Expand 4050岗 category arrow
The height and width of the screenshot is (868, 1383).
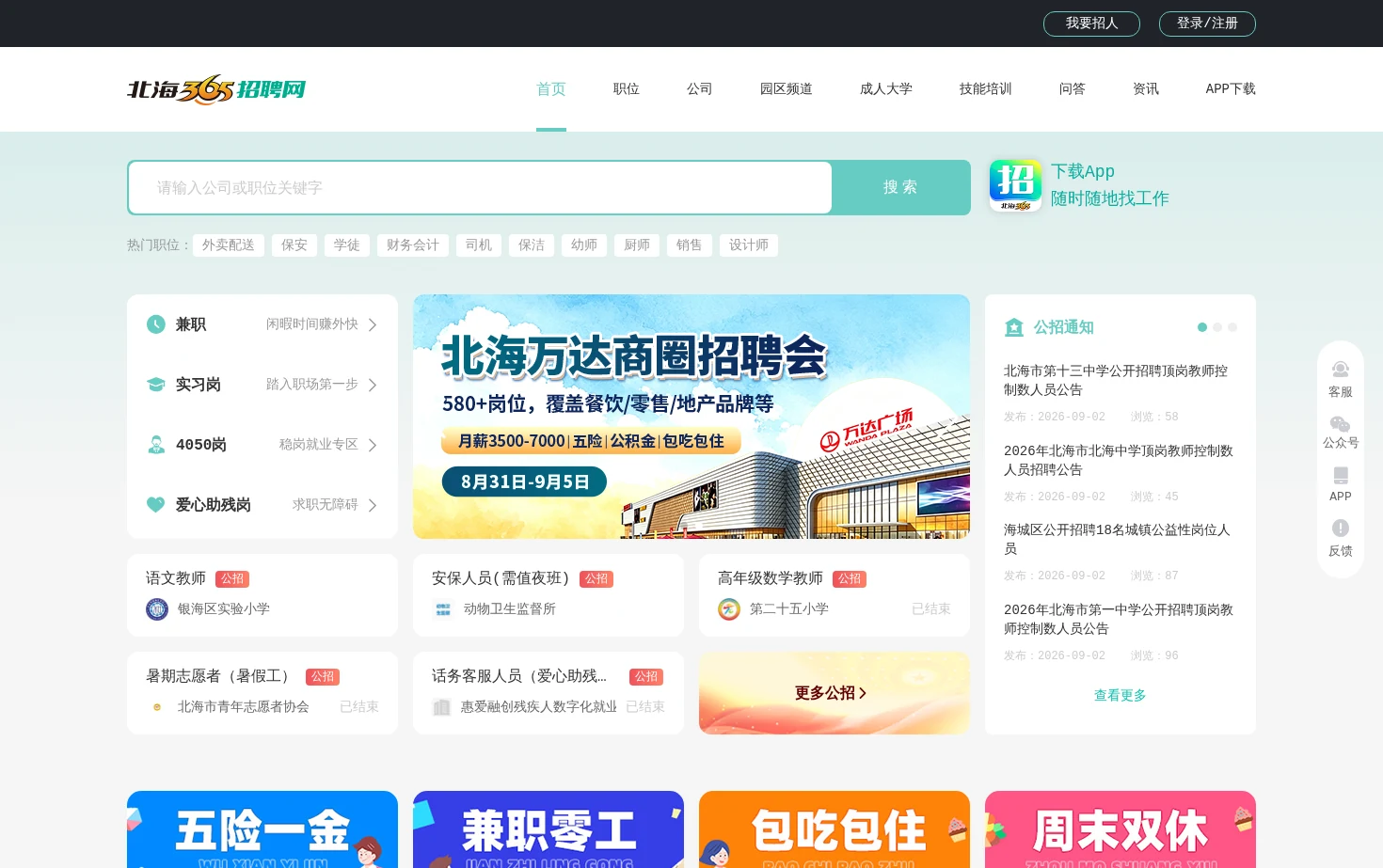(373, 445)
